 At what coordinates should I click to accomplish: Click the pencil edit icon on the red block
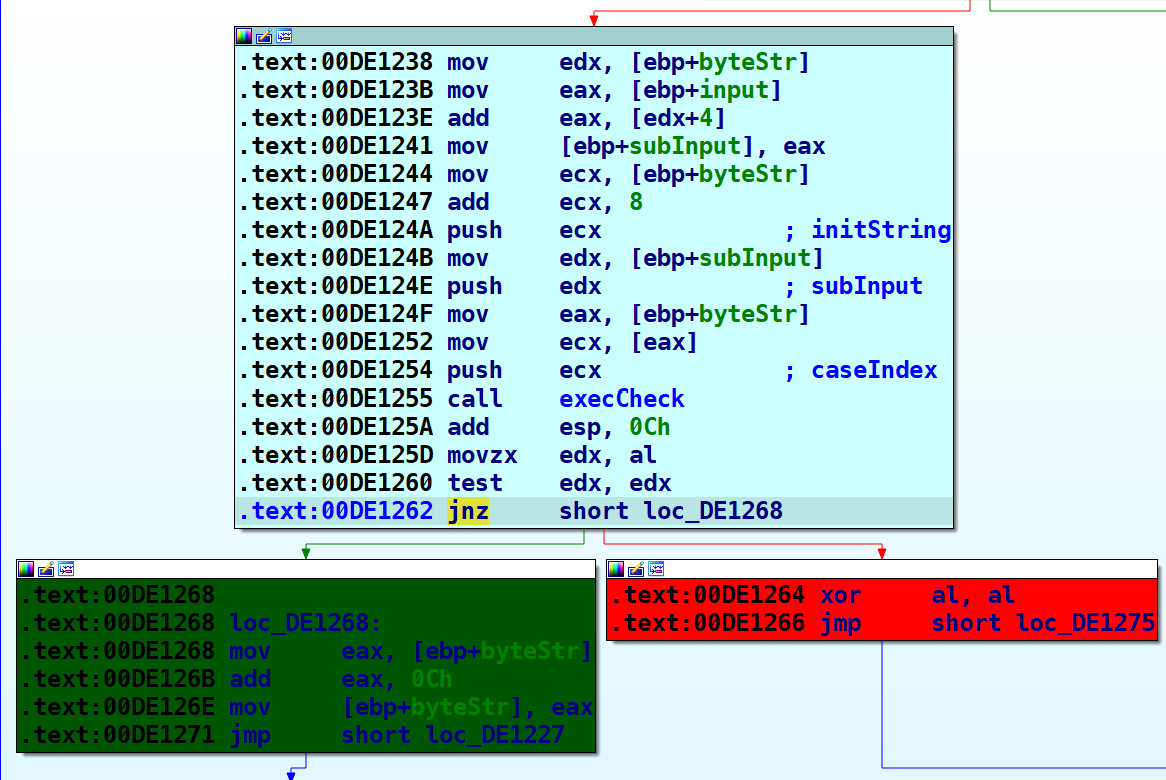click(636, 569)
